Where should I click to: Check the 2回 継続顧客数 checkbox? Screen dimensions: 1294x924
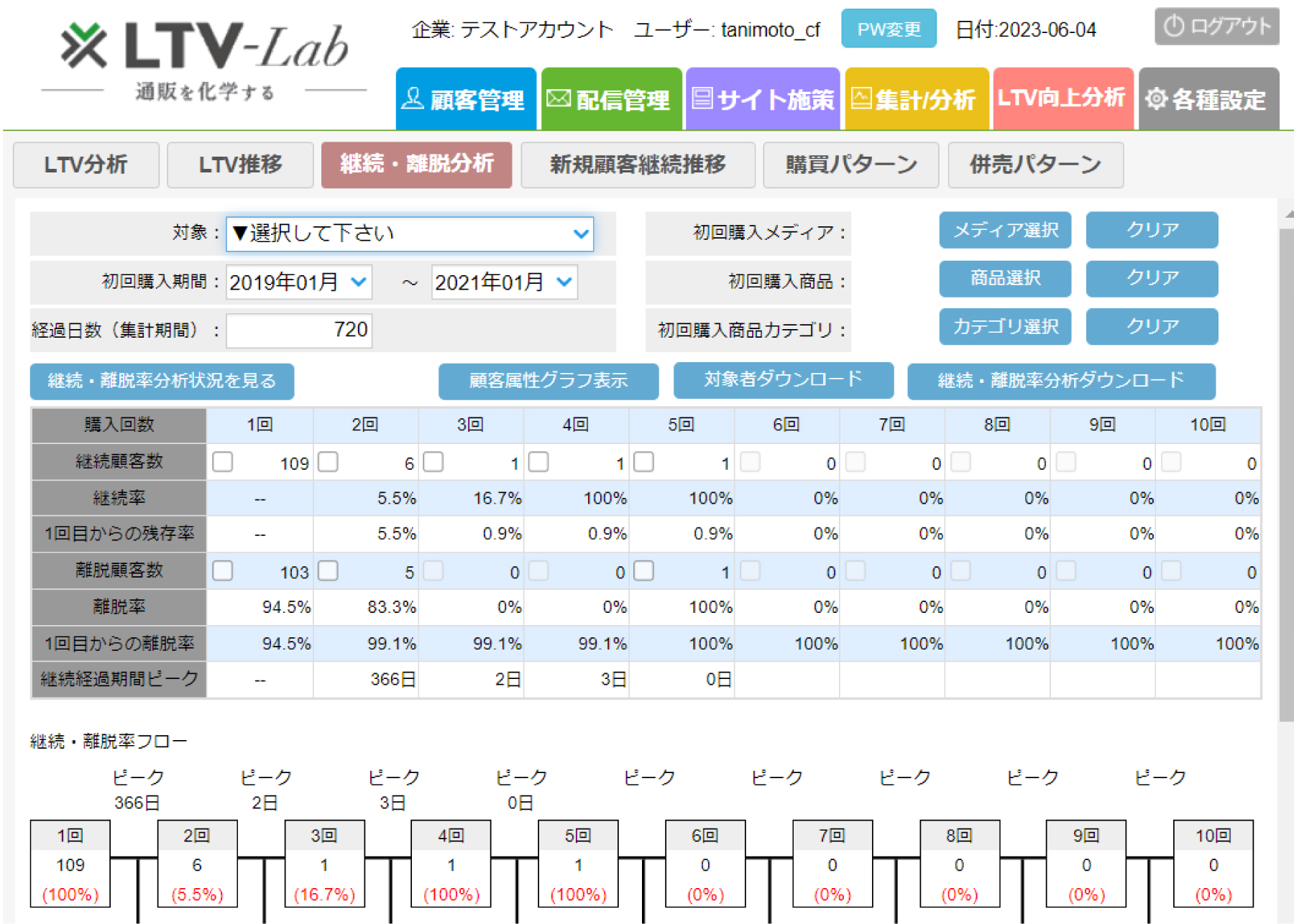329,463
